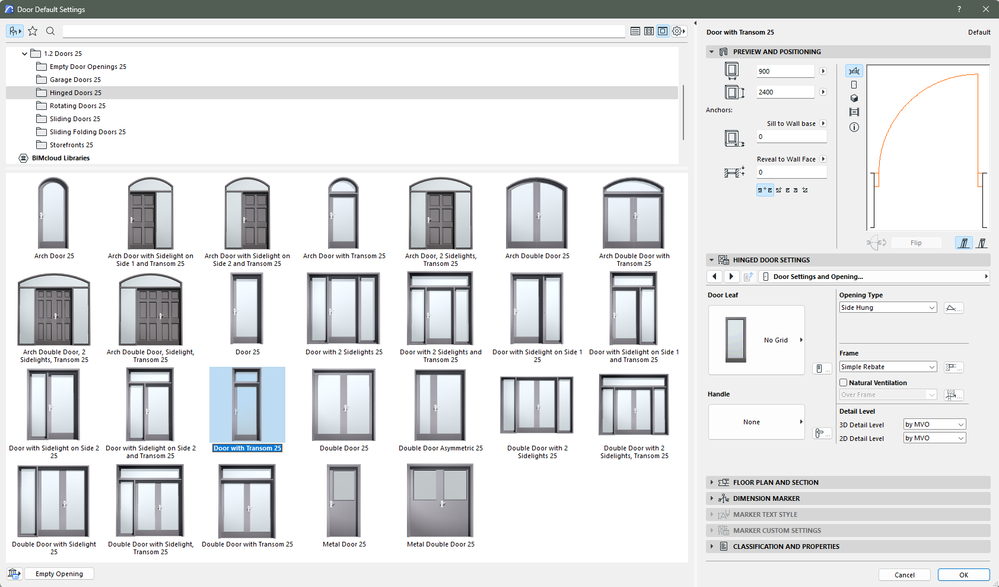Toggle list view mode in library browser
This screenshot has width=999, height=587.
click(635, 31)
